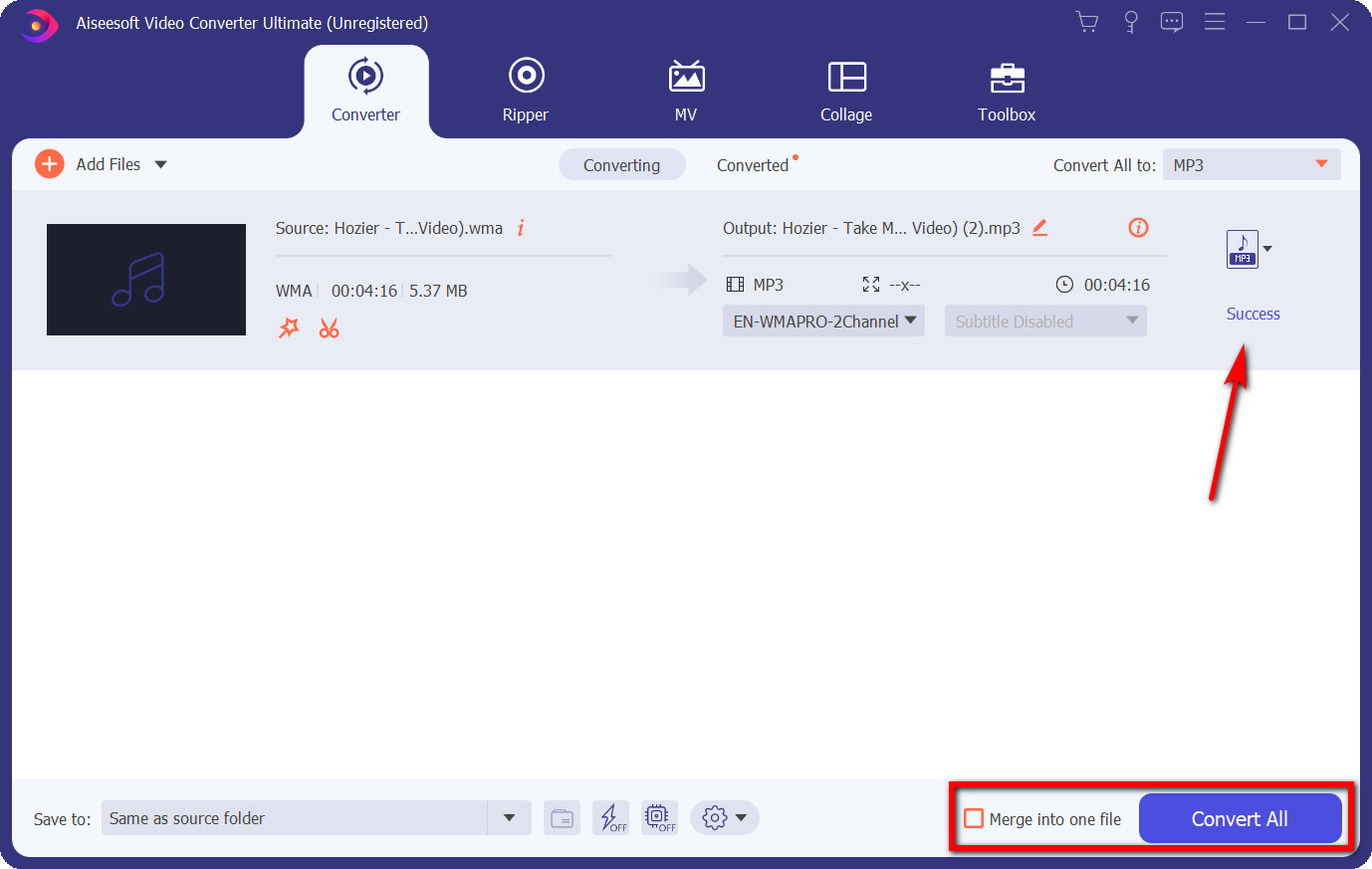
Task: Open the gear settings dropdown
Action: [725, 818]
